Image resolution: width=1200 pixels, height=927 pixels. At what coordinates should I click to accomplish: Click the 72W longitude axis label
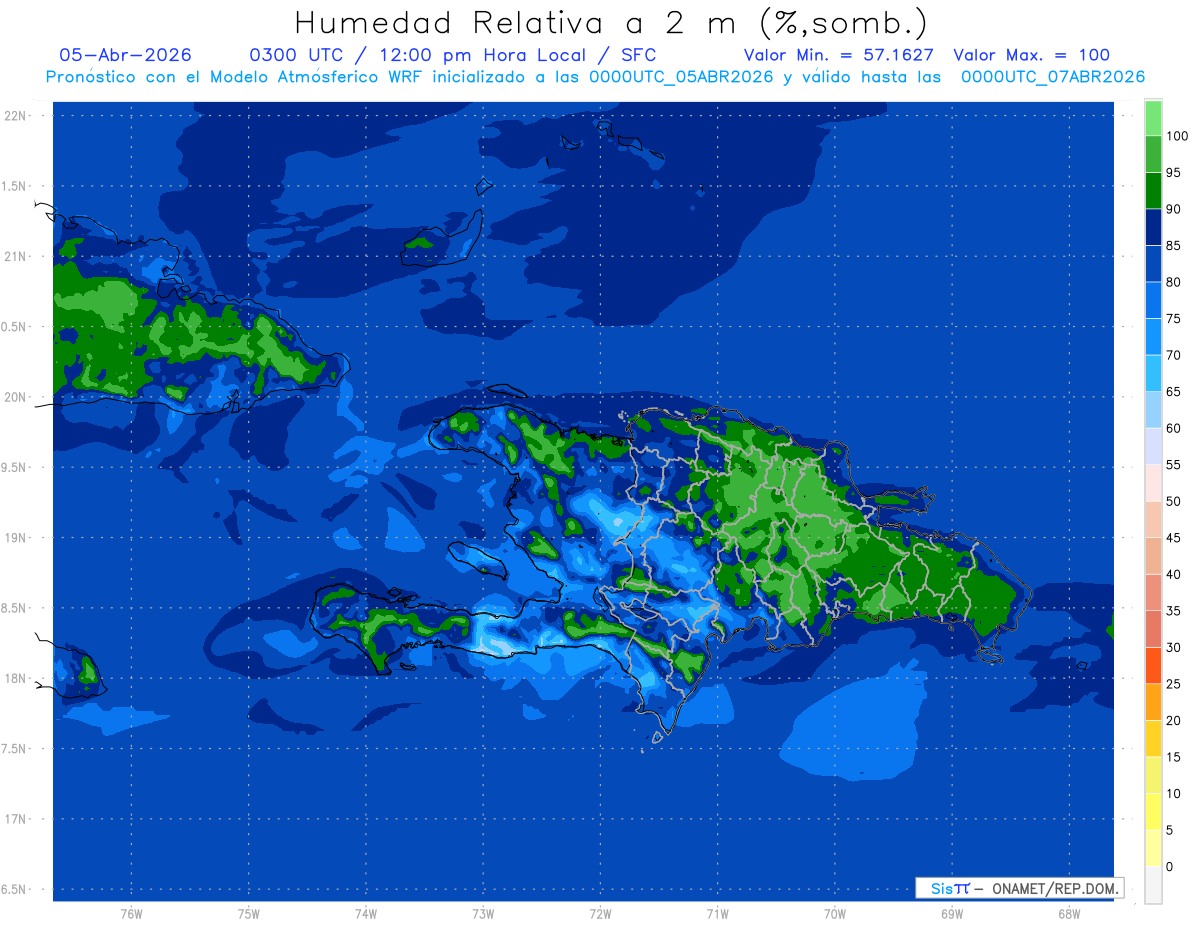[600, 913]
